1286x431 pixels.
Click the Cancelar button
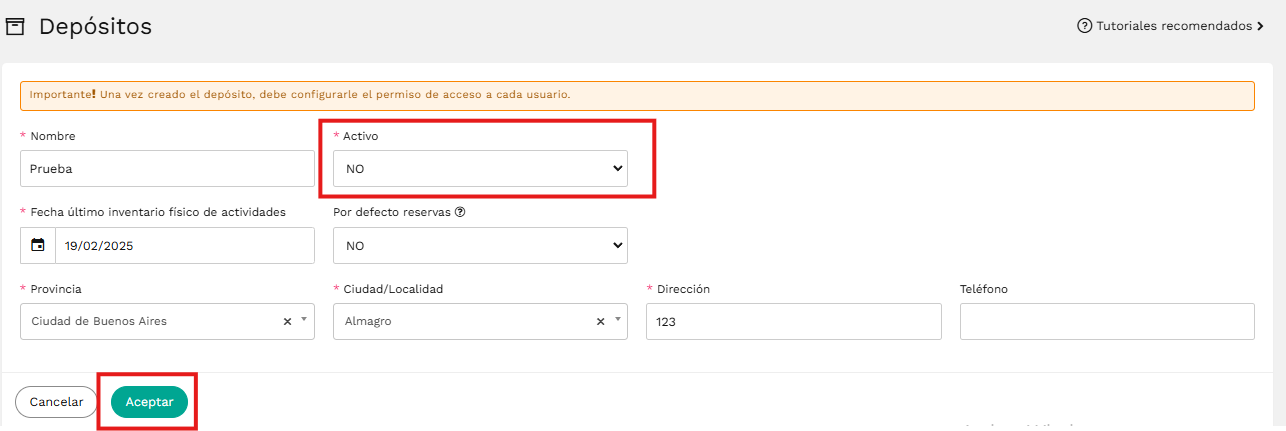pos(56,402)
